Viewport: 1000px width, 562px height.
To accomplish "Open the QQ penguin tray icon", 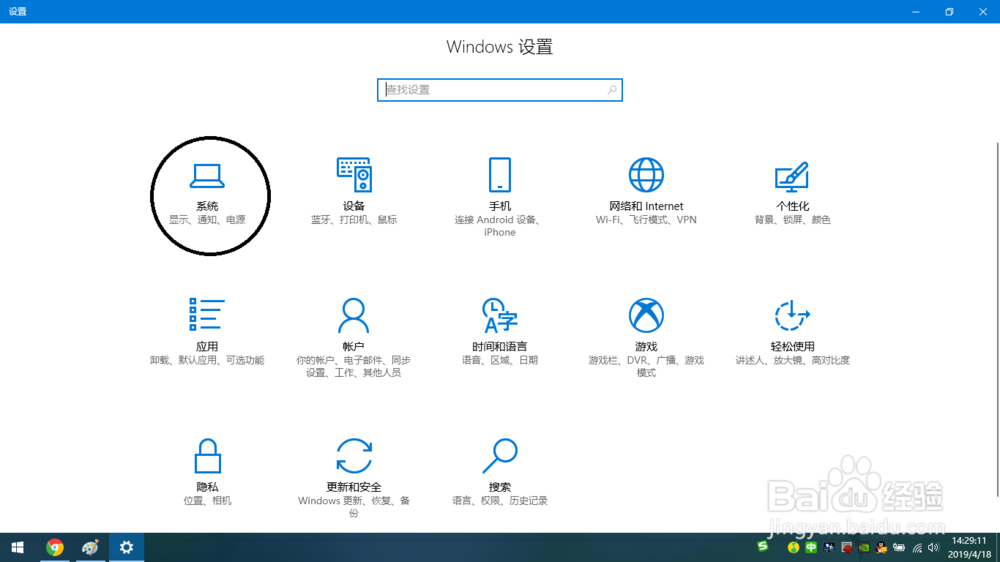I will 881,547.
